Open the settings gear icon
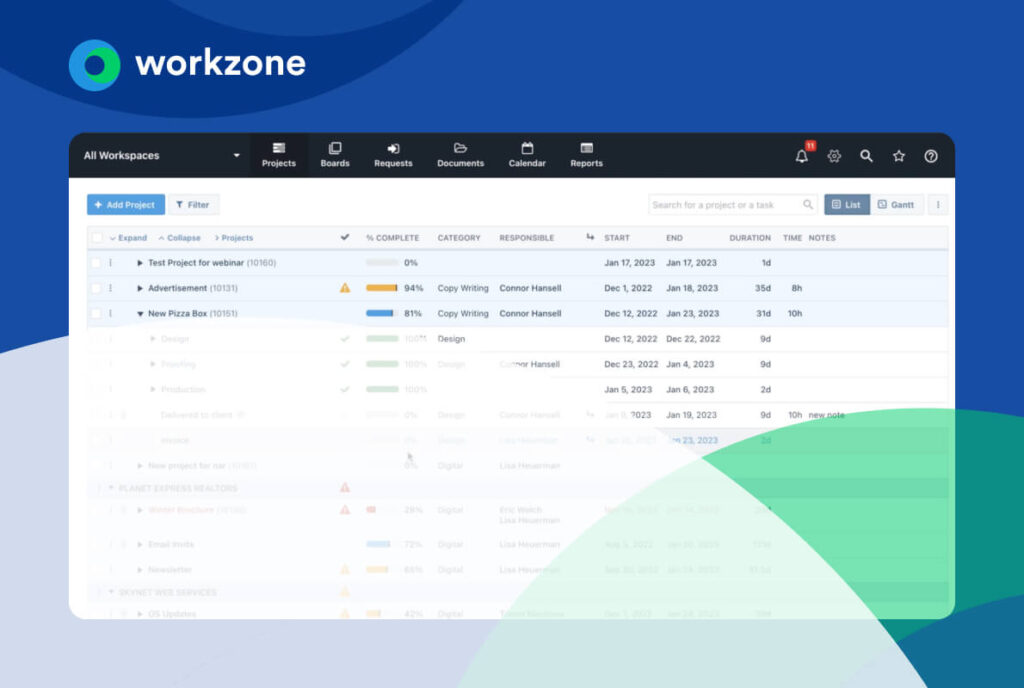1024x688 pixels. 833,156
